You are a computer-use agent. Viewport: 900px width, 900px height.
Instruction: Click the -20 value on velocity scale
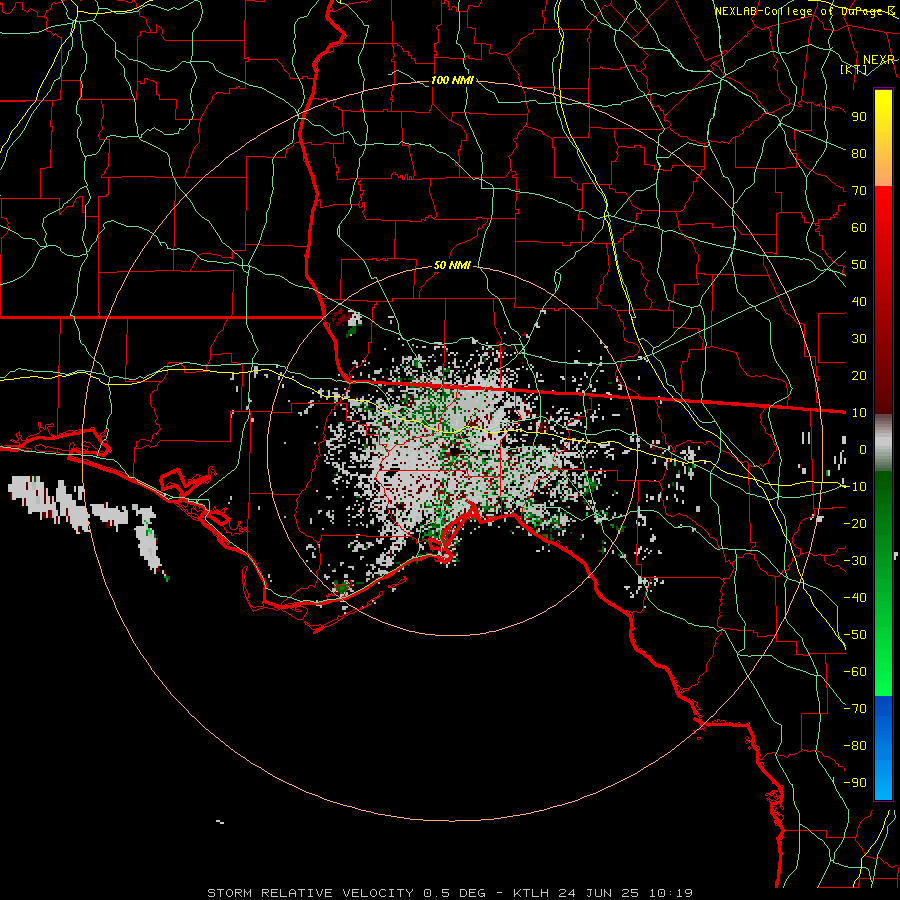point(855,523)
